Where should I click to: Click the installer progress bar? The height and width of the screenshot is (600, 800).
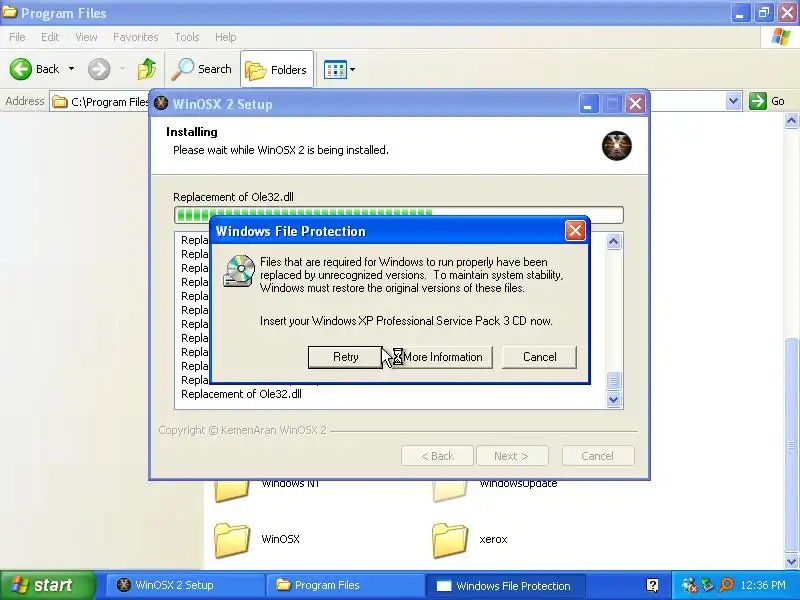[398, 215]
